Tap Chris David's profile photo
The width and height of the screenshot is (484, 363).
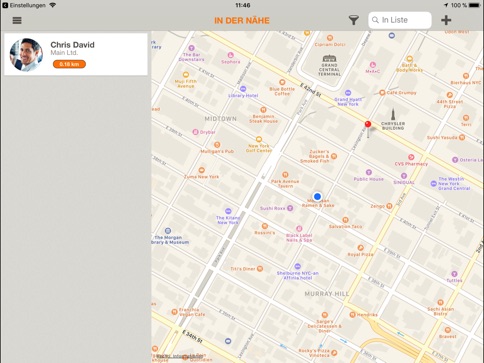point(26,55)
